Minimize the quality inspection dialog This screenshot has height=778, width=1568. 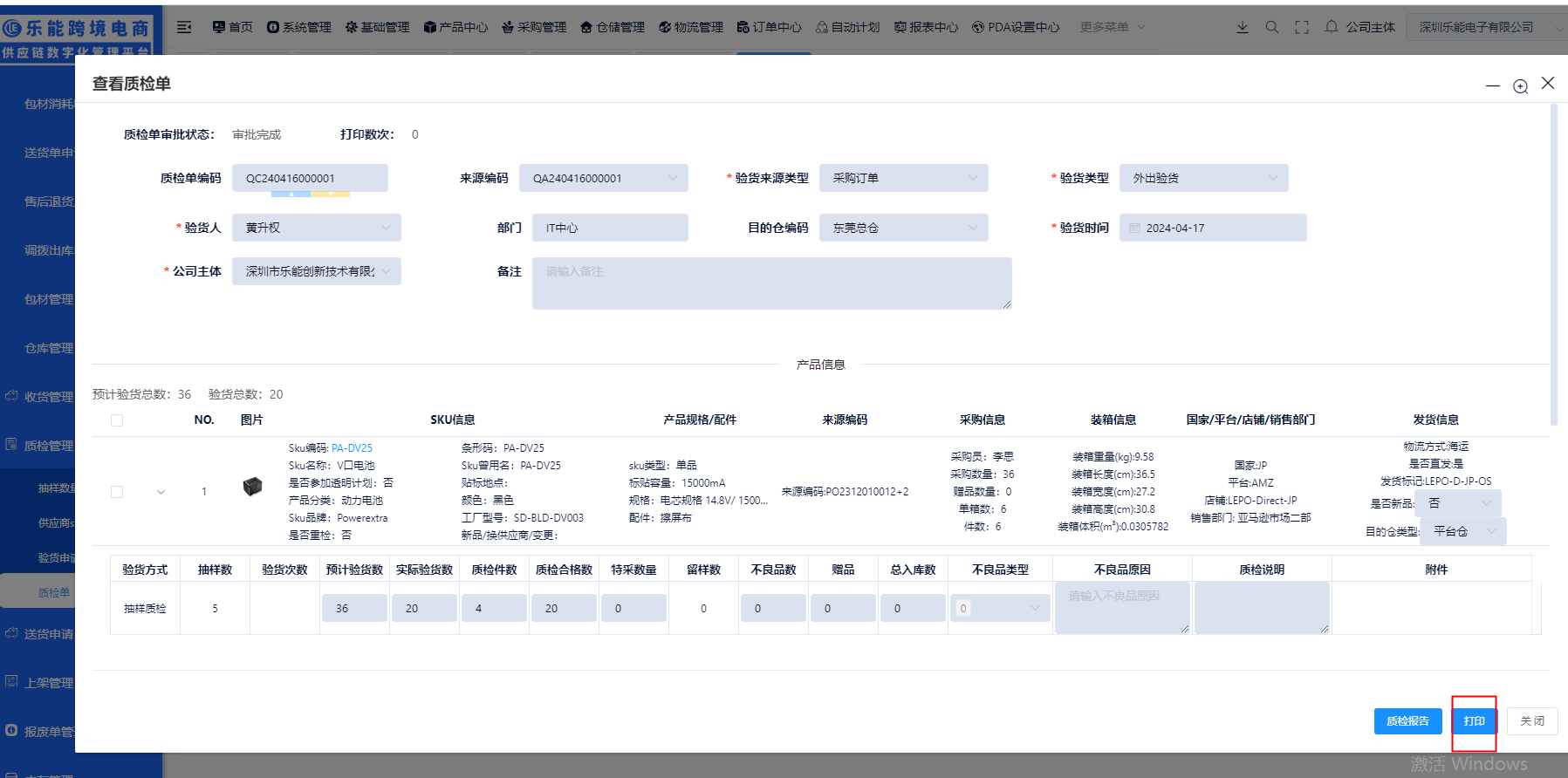coord(1493,86)
